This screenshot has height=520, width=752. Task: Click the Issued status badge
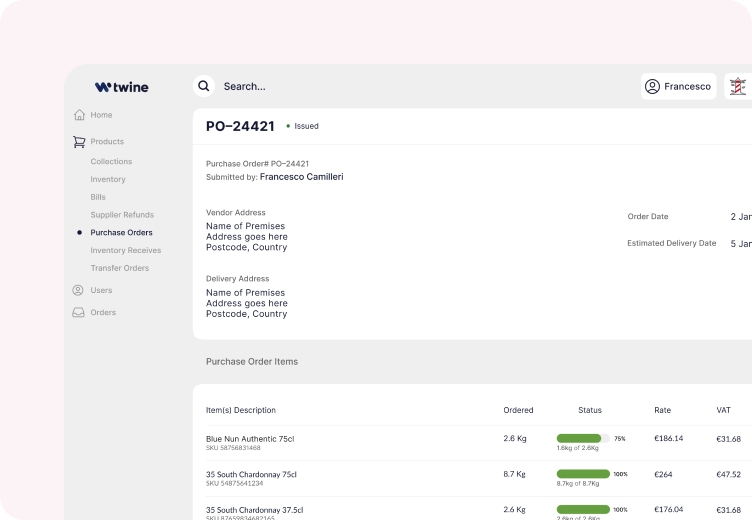click(303, 126)
